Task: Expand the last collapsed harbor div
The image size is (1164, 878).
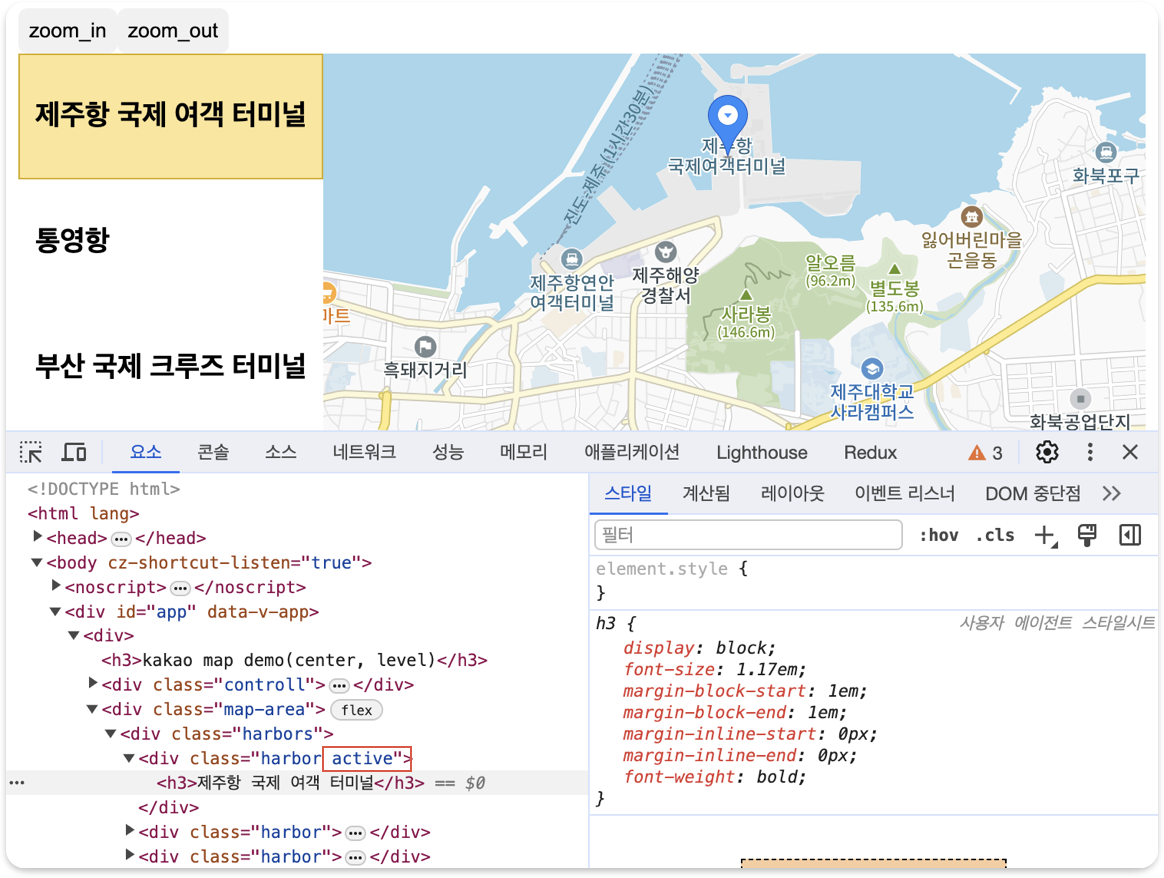Action: coord(130,855)
